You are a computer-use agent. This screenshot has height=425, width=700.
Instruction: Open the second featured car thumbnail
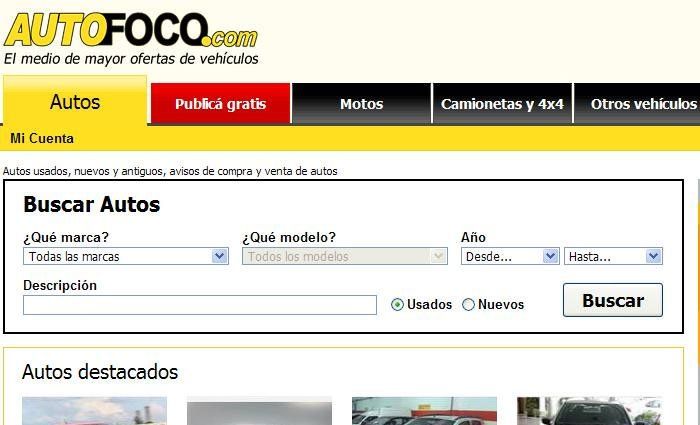tap(259, 411)
